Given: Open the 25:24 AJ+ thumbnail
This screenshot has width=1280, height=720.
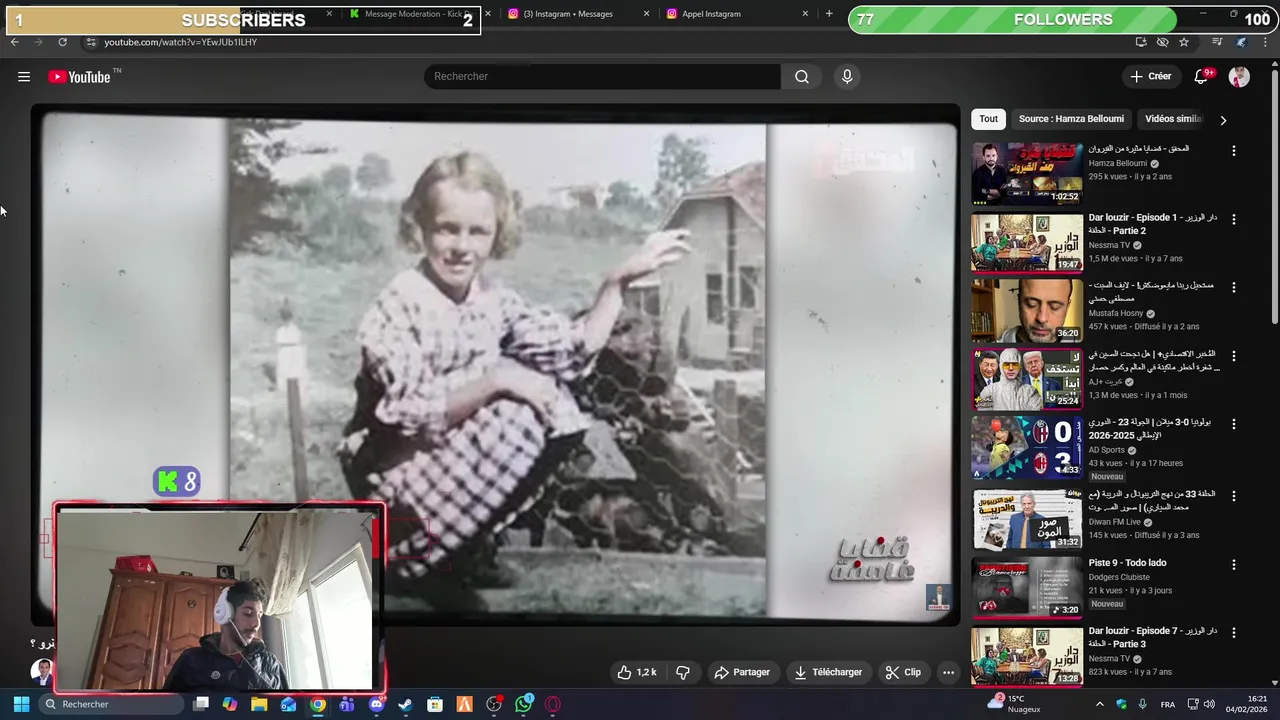Looking at the screenshot, I should tap(1027, 378).
